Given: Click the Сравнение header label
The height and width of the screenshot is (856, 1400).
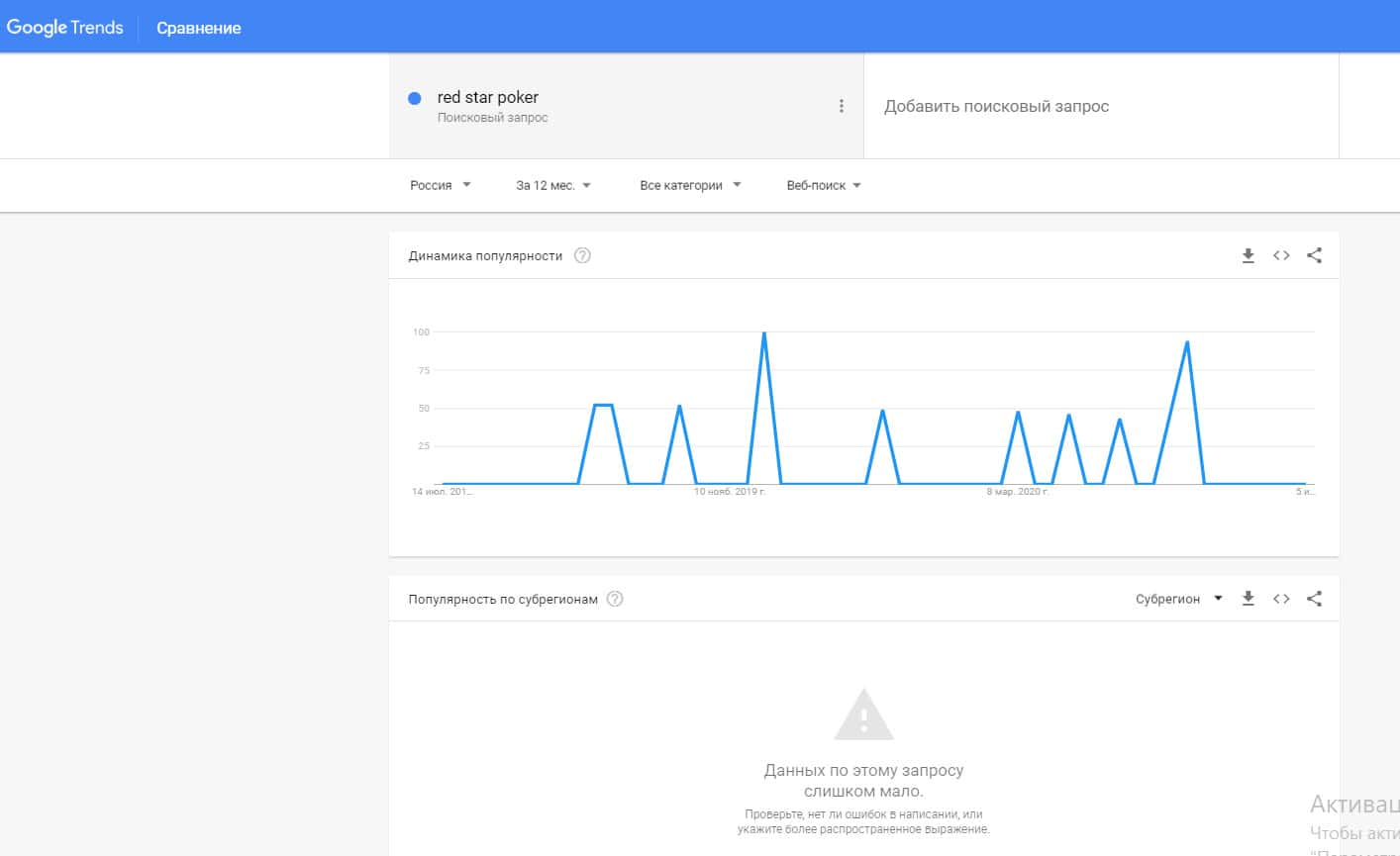Looking at the screenshot, I should pos(199,28).
